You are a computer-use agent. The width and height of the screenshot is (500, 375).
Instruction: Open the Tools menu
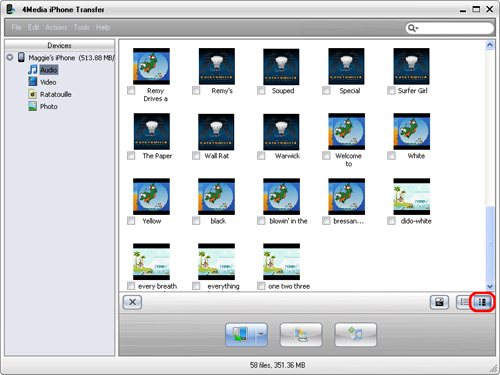pyautogui.click(x=82, y=27)
